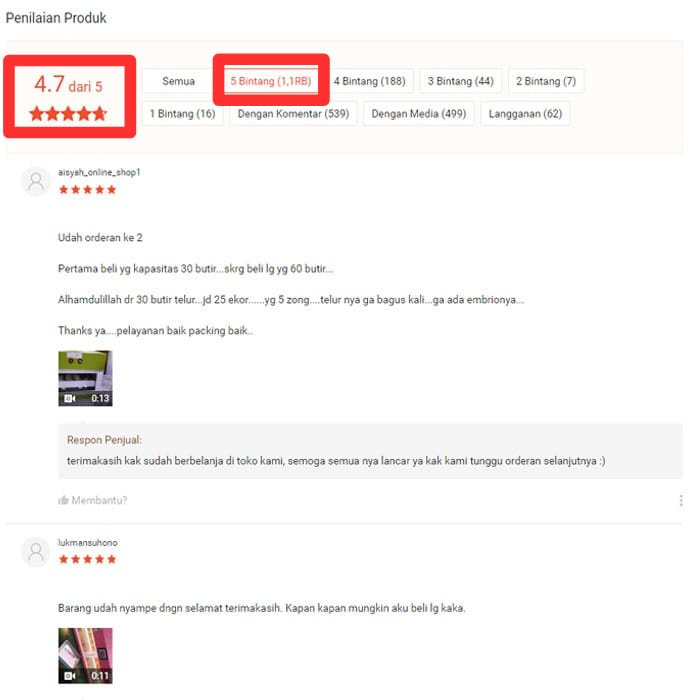Screen dimensions: 700x700
Task: Open the three-dot menu on first review
Action: (681, 500)
